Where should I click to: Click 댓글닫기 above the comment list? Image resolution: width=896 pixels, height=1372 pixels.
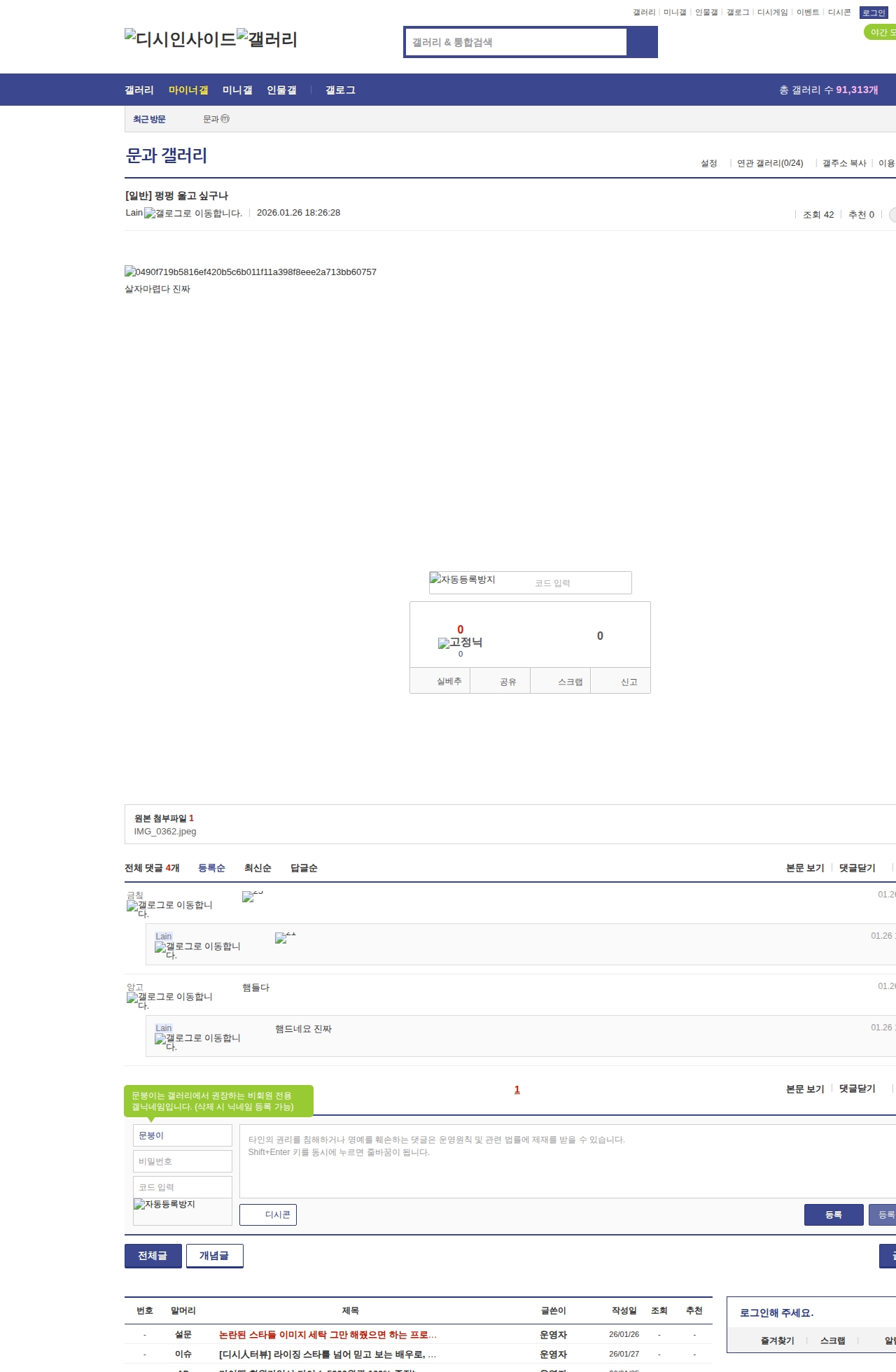click(857, 868)
